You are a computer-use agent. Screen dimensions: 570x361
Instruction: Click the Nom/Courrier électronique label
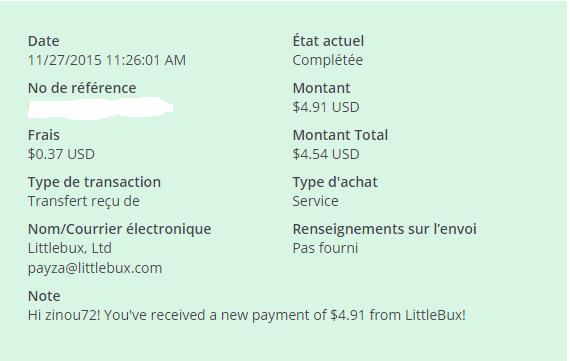(x=120, y=229)
